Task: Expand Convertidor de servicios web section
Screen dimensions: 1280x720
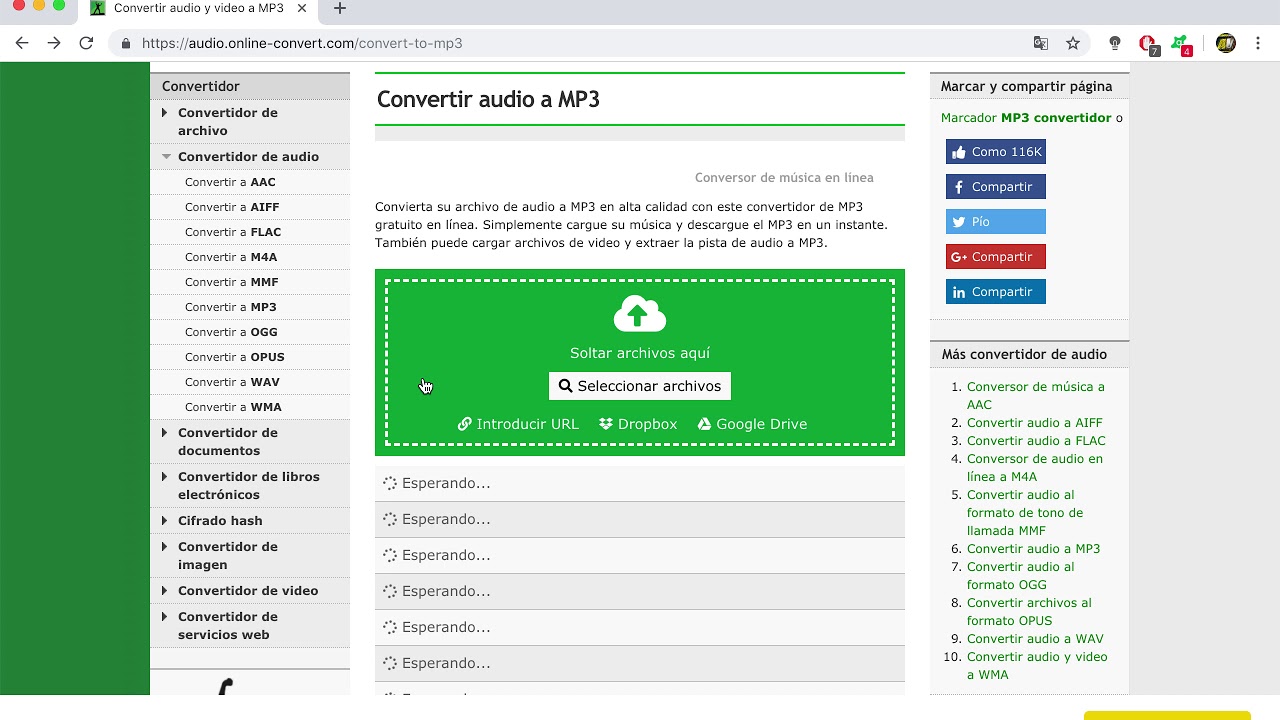Action: point(250,625)
